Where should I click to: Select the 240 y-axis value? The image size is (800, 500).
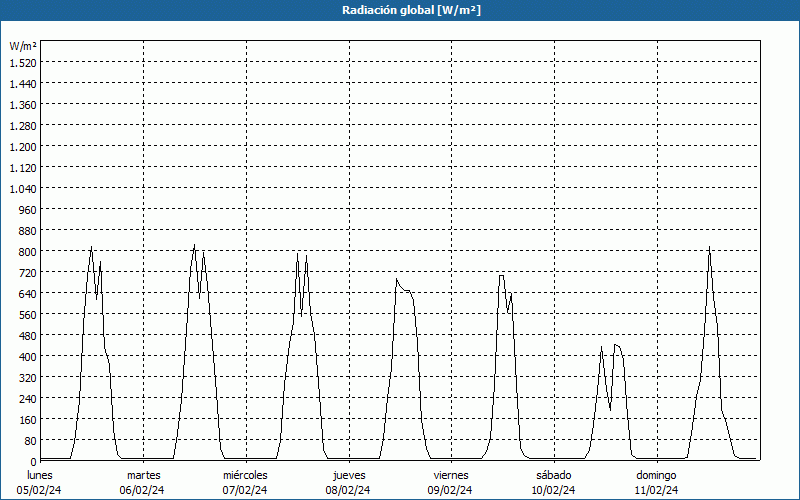click(x=27, y=398)
